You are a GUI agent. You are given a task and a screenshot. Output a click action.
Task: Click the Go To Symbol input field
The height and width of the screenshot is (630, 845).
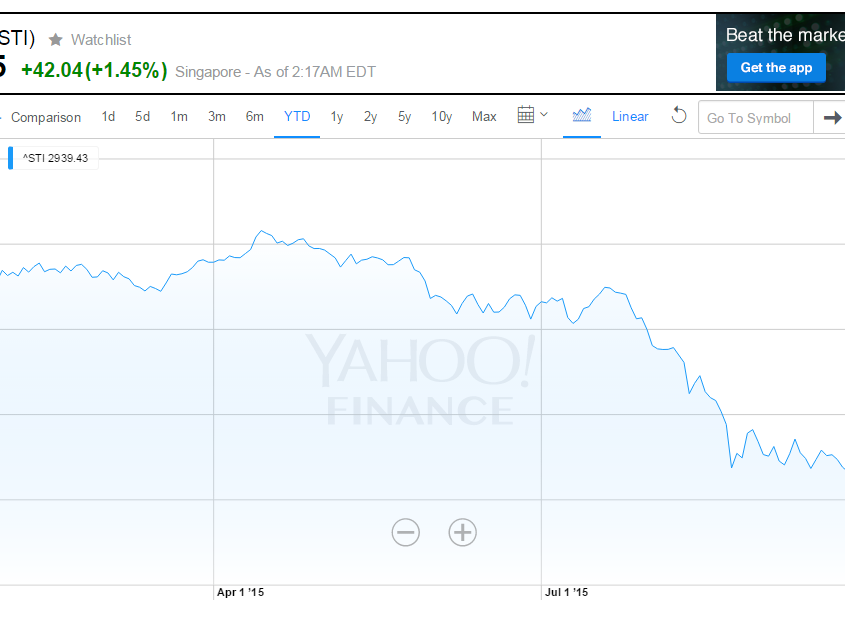(x=755, y=118)
